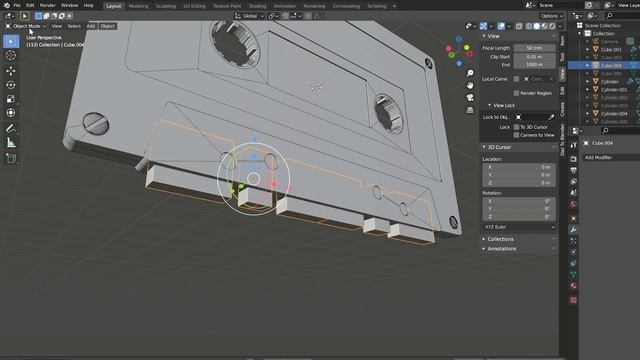The height and width of the screenshot is (360, 640).
Task: Open the viewport Object menu
Action: 107,26
